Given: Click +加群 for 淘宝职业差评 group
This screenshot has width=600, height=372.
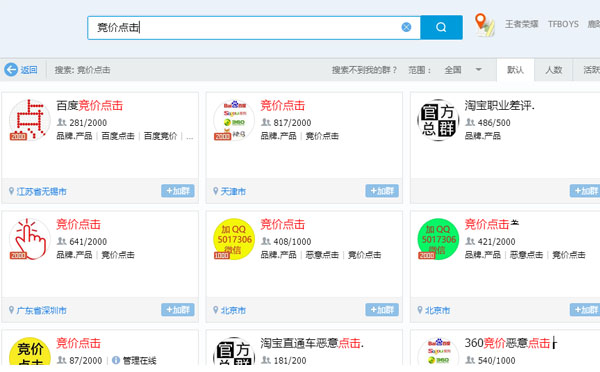Looking at the screenshot, I should coord(585,191).
